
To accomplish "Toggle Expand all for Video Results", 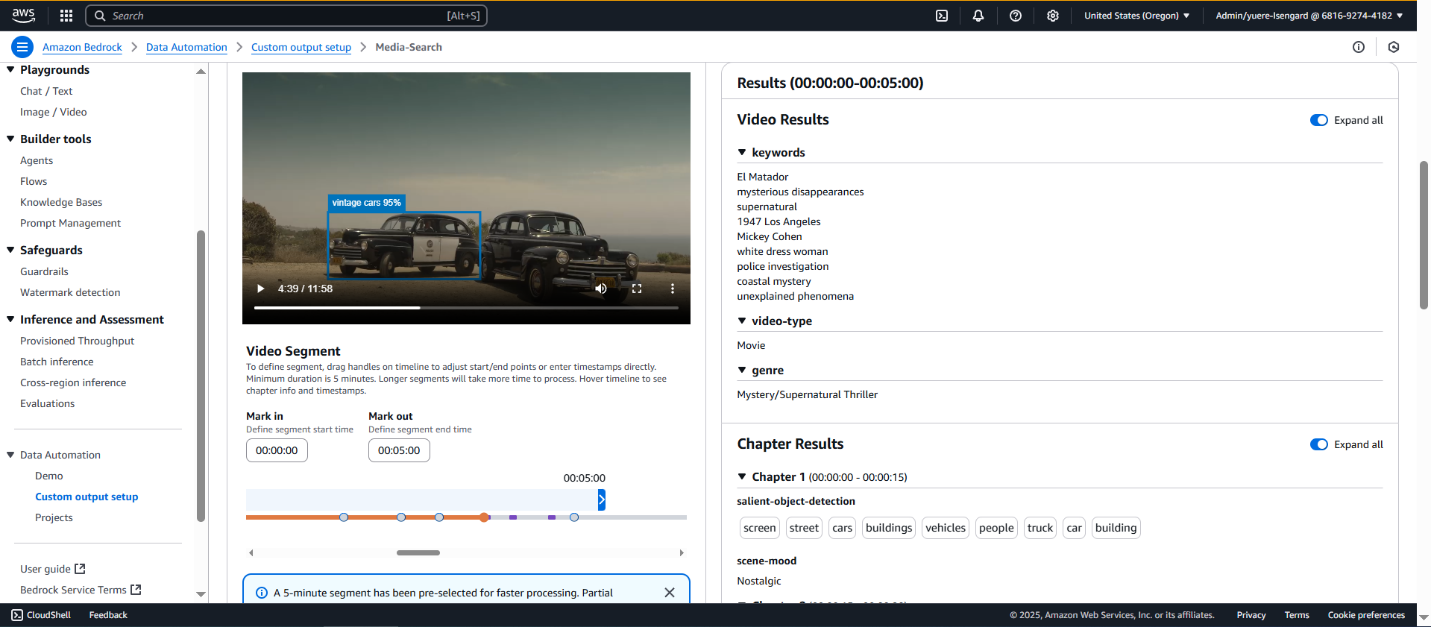I will pyautogui.click(x=1319, y=120).
